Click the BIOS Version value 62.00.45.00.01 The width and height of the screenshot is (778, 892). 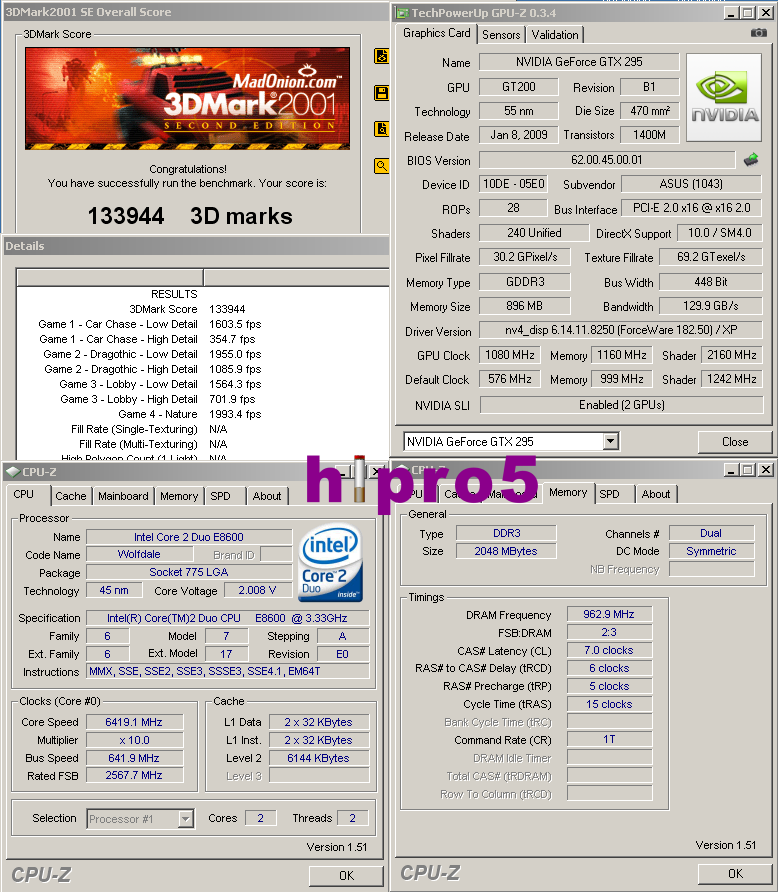(606, 160)
